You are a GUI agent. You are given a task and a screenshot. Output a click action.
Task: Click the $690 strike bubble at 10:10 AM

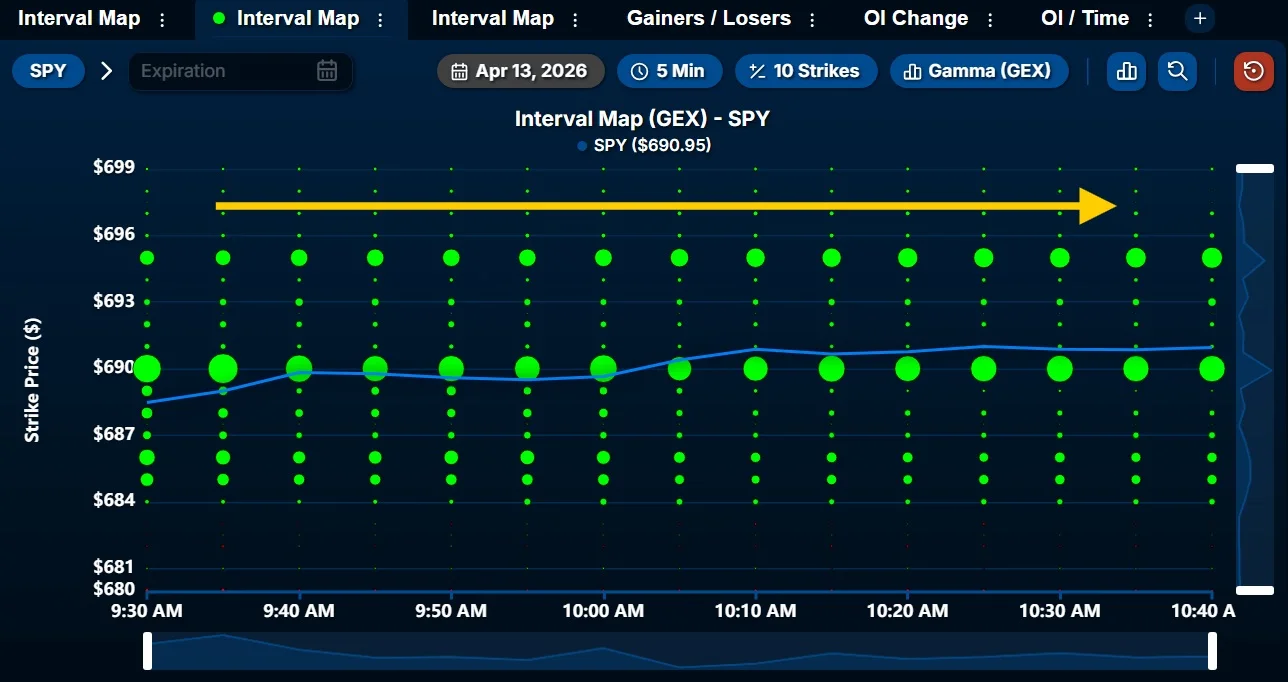click(755, 369)
